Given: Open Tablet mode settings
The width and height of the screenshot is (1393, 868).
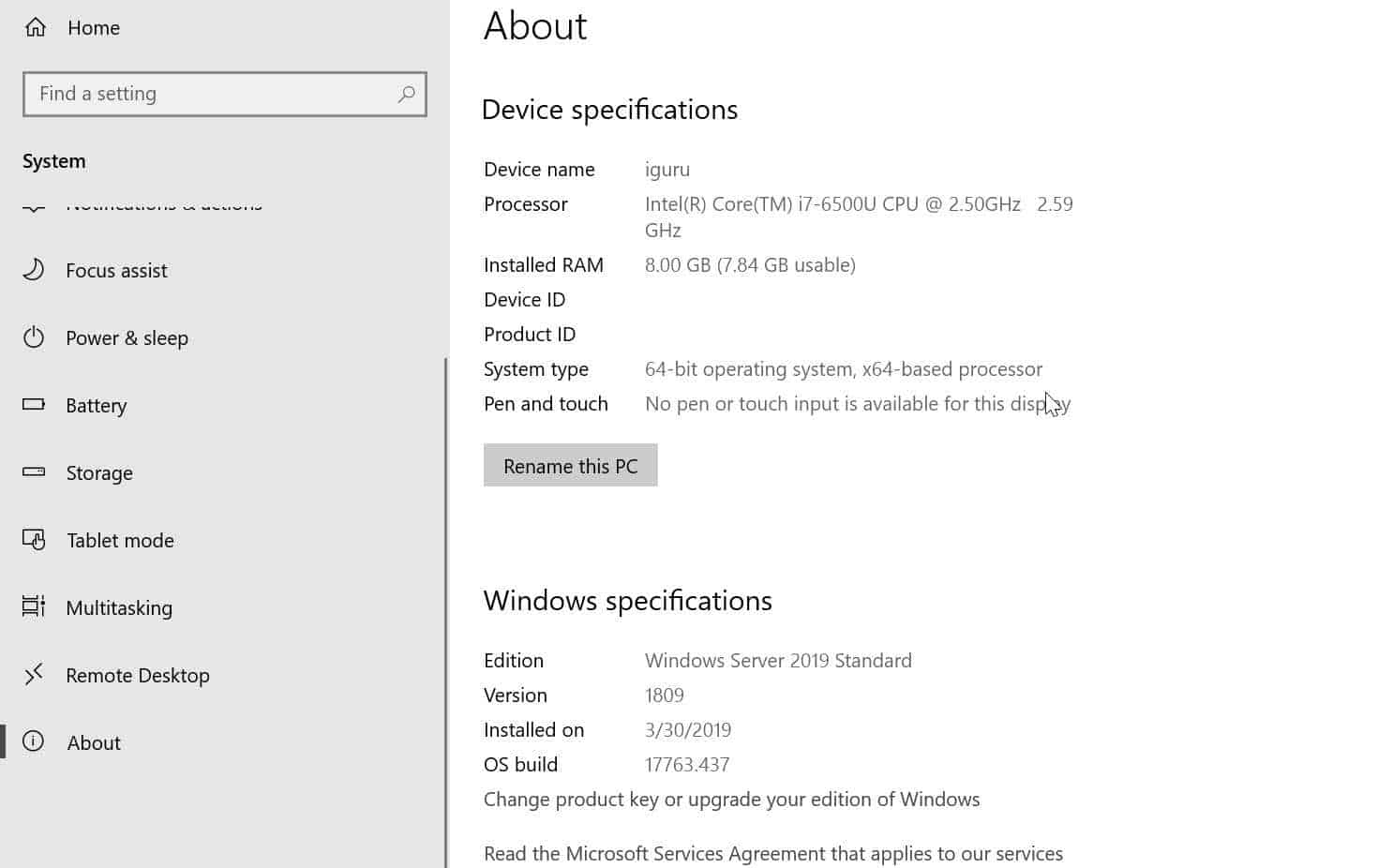Looking at the screenshot, I should pos(120,541).
